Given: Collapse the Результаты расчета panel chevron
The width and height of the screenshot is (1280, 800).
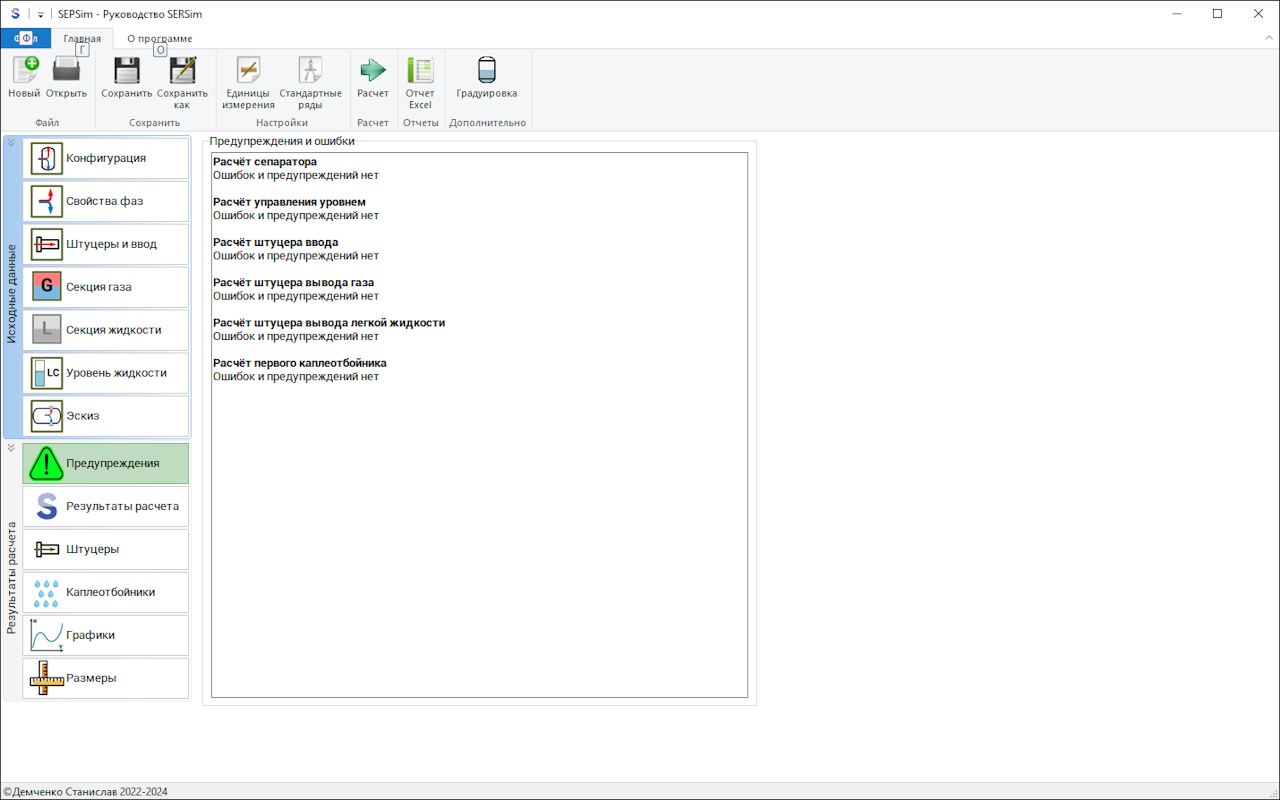Looking at the screenshot, I should [11, 448].
